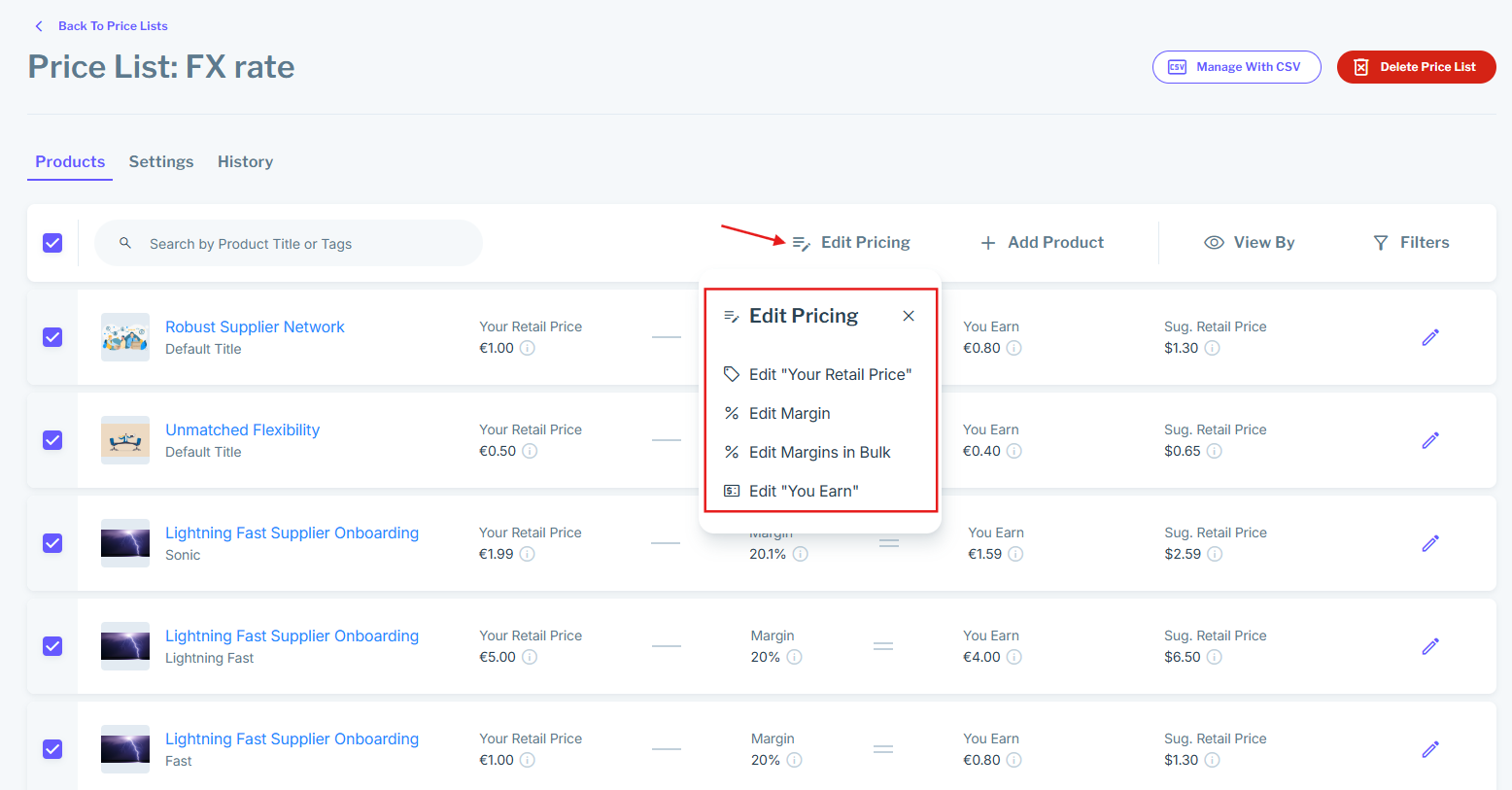Expand the Filters options

(1411, 243)
